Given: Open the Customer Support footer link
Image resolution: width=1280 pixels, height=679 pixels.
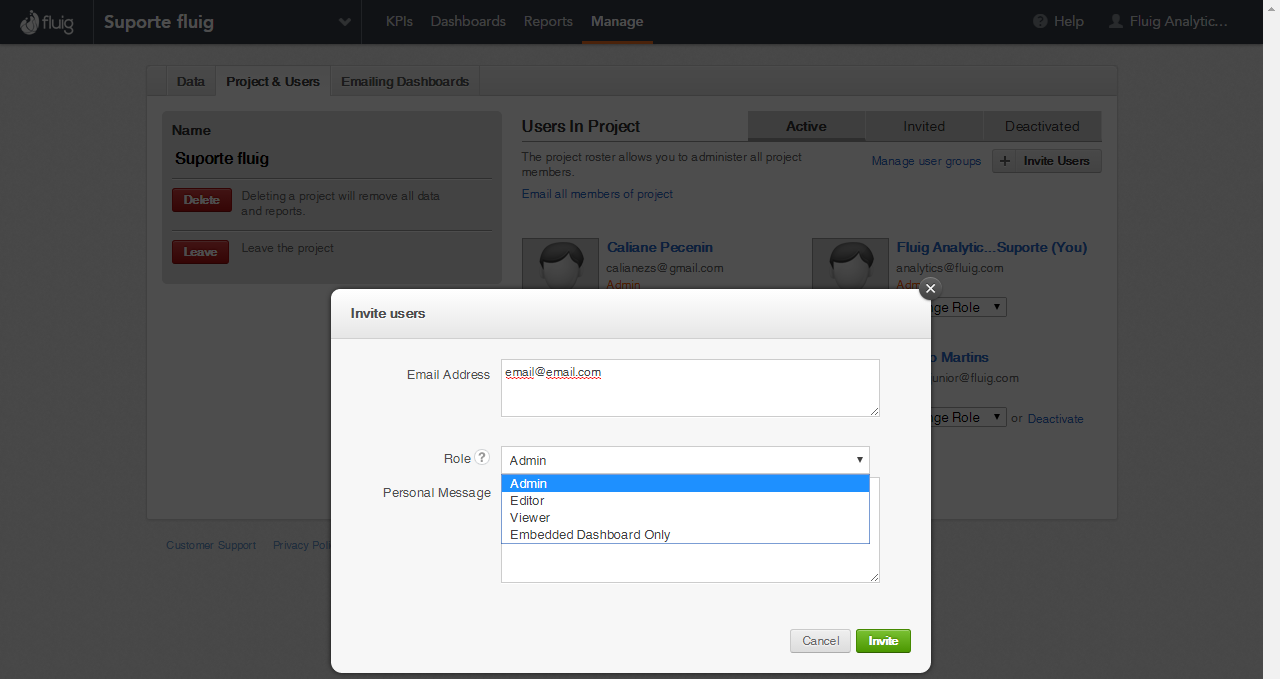Looking at the screenshot, I should point(211,545).
